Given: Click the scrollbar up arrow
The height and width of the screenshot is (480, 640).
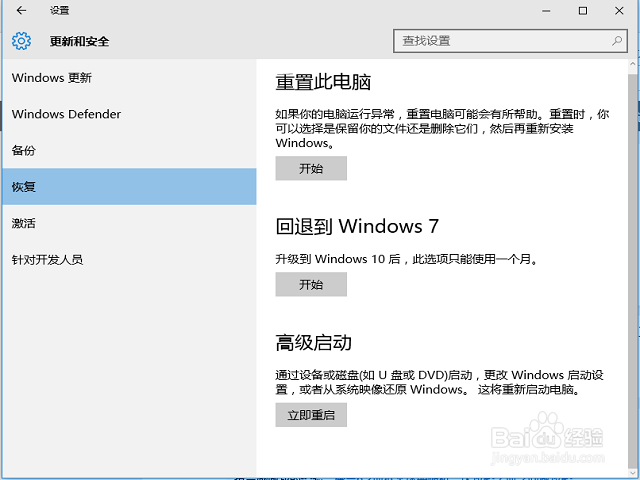Looking at the screenshot, I should tap(633, 64).
